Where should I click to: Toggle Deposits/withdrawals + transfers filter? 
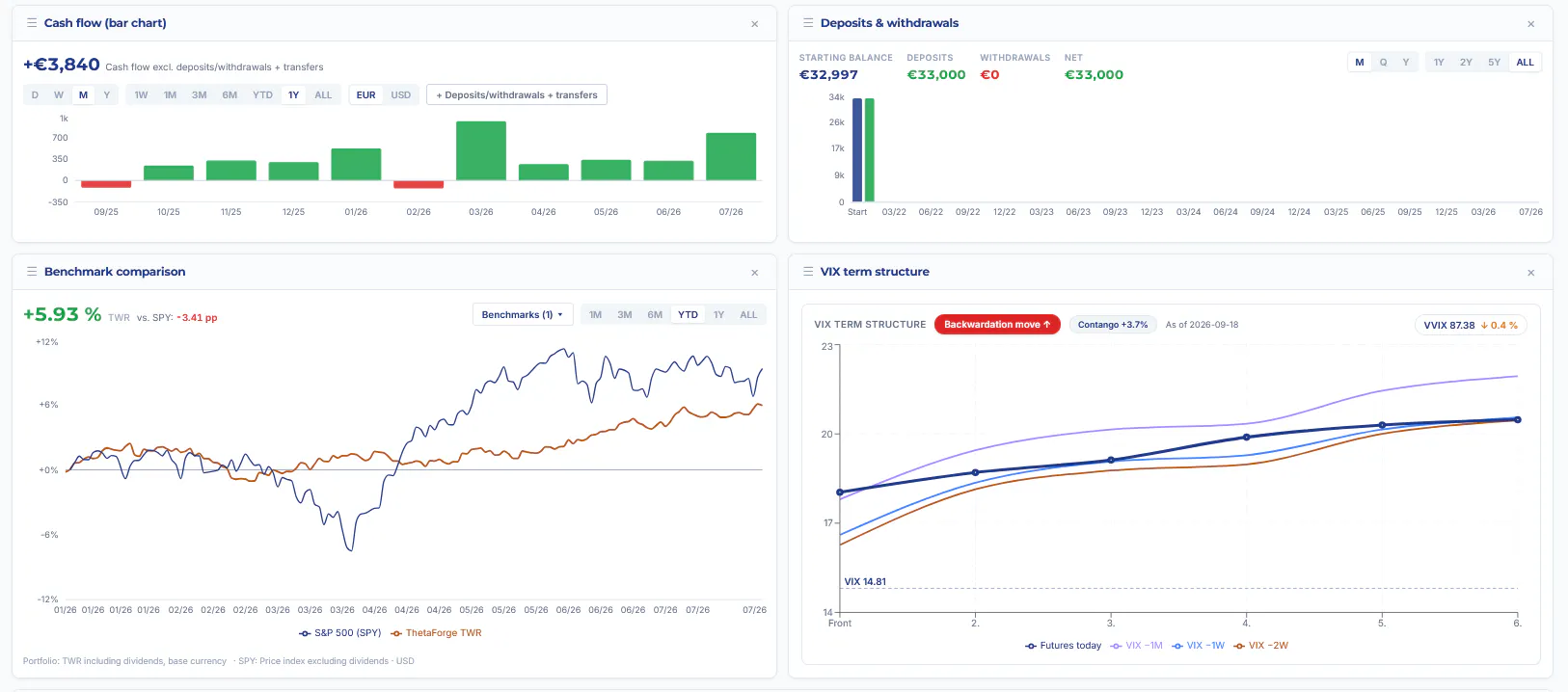517,94
